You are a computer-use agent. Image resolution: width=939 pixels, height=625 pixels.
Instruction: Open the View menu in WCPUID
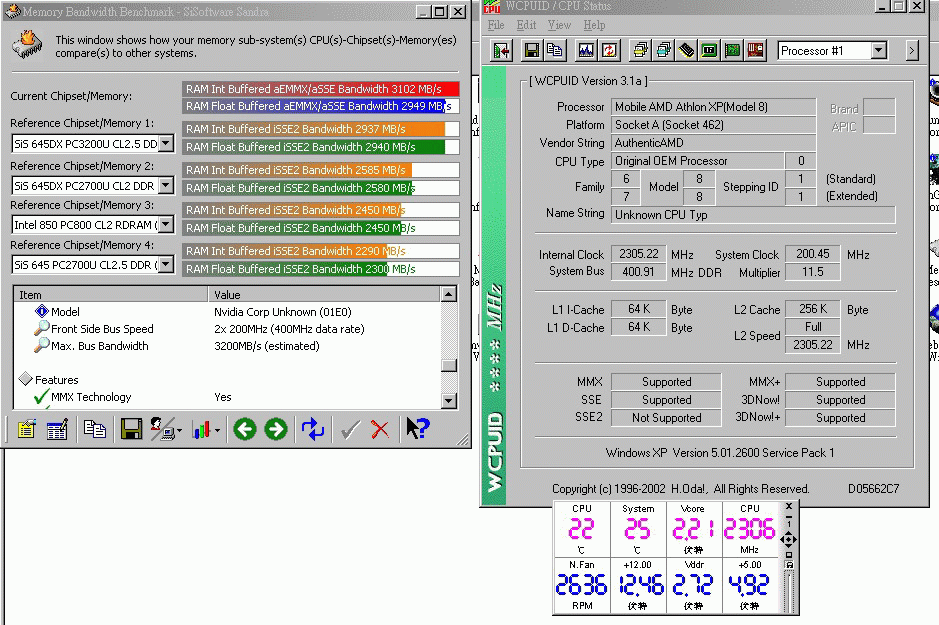pyautogui.click(x=559, y=25)
